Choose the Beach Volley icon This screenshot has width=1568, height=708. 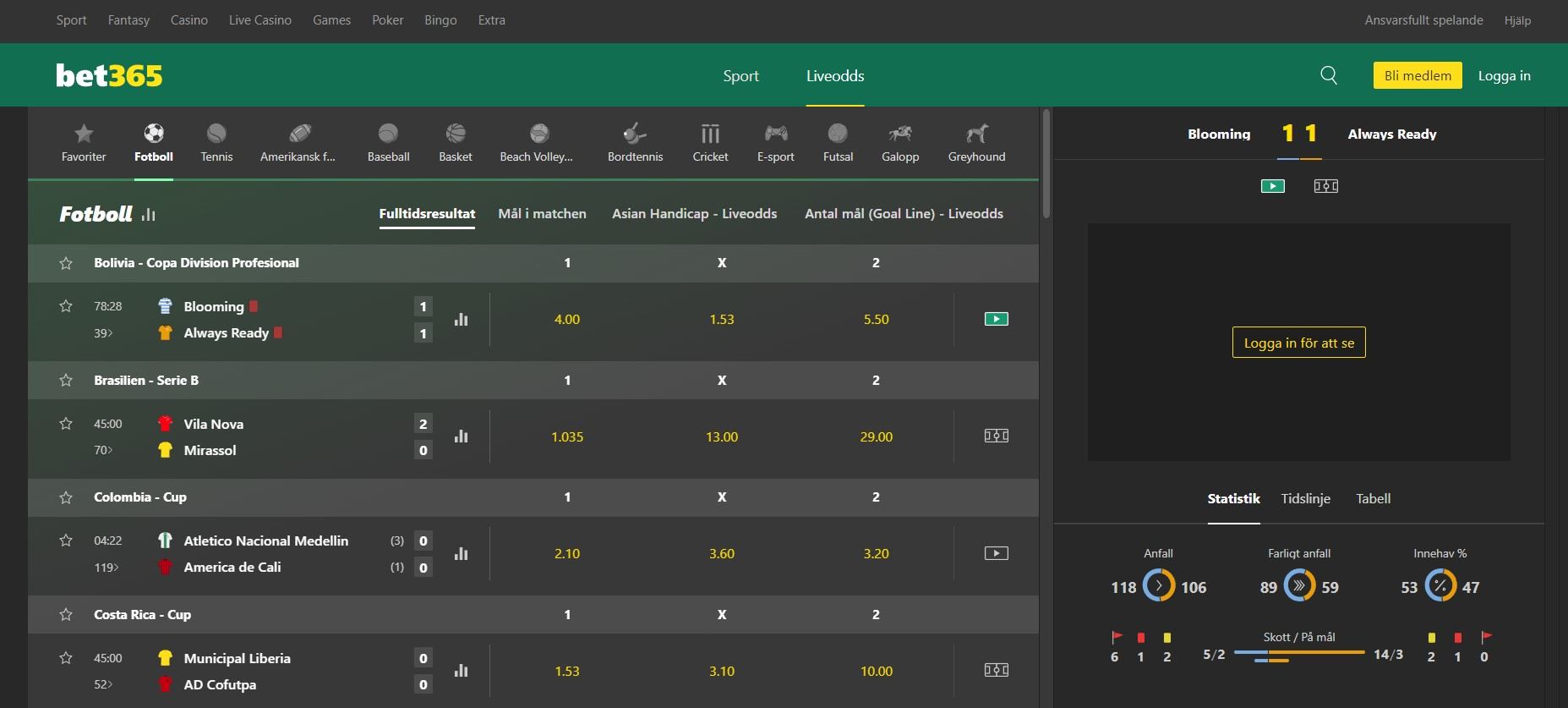pos(539,133)
